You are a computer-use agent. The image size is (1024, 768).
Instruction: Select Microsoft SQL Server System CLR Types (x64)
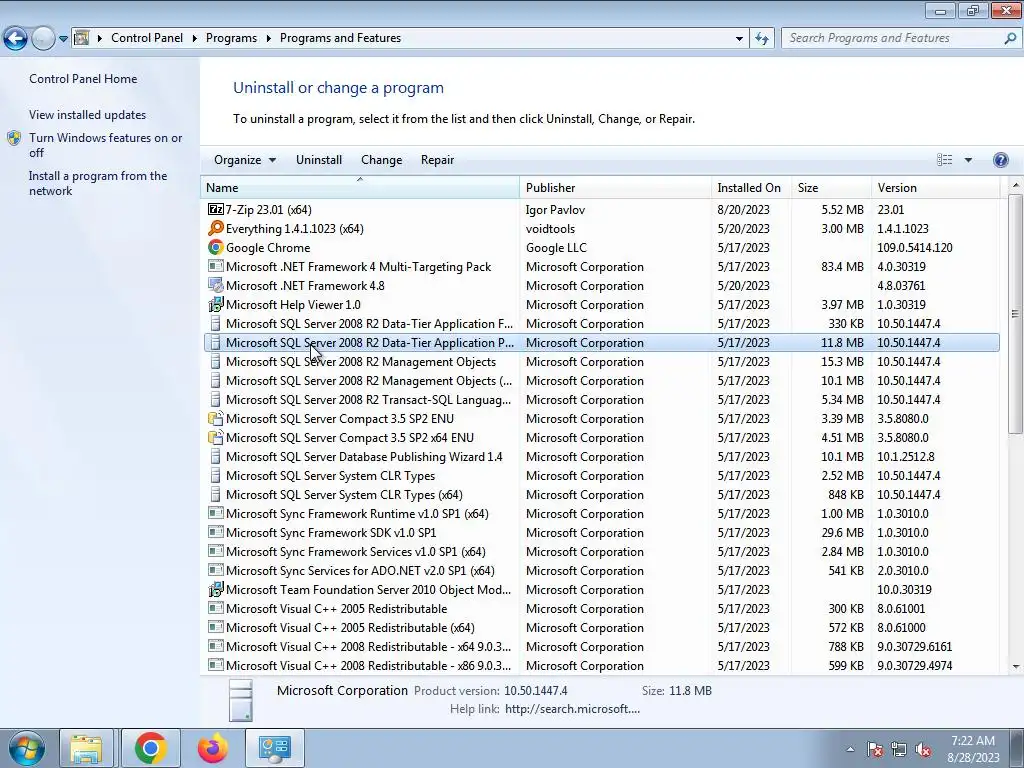click(x=601, y=495)
